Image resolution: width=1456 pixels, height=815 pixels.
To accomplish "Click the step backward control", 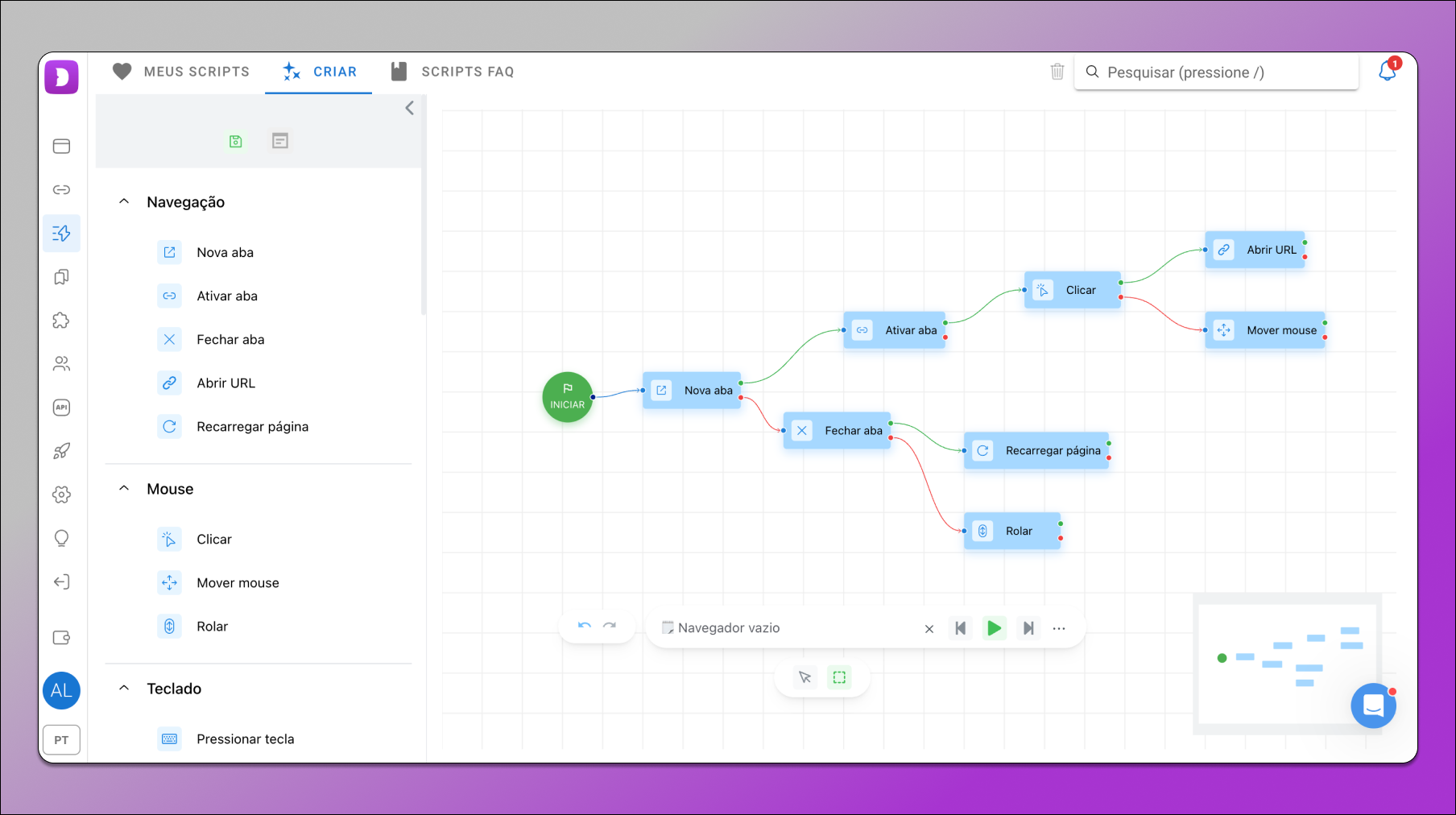I will click(960, 628).
